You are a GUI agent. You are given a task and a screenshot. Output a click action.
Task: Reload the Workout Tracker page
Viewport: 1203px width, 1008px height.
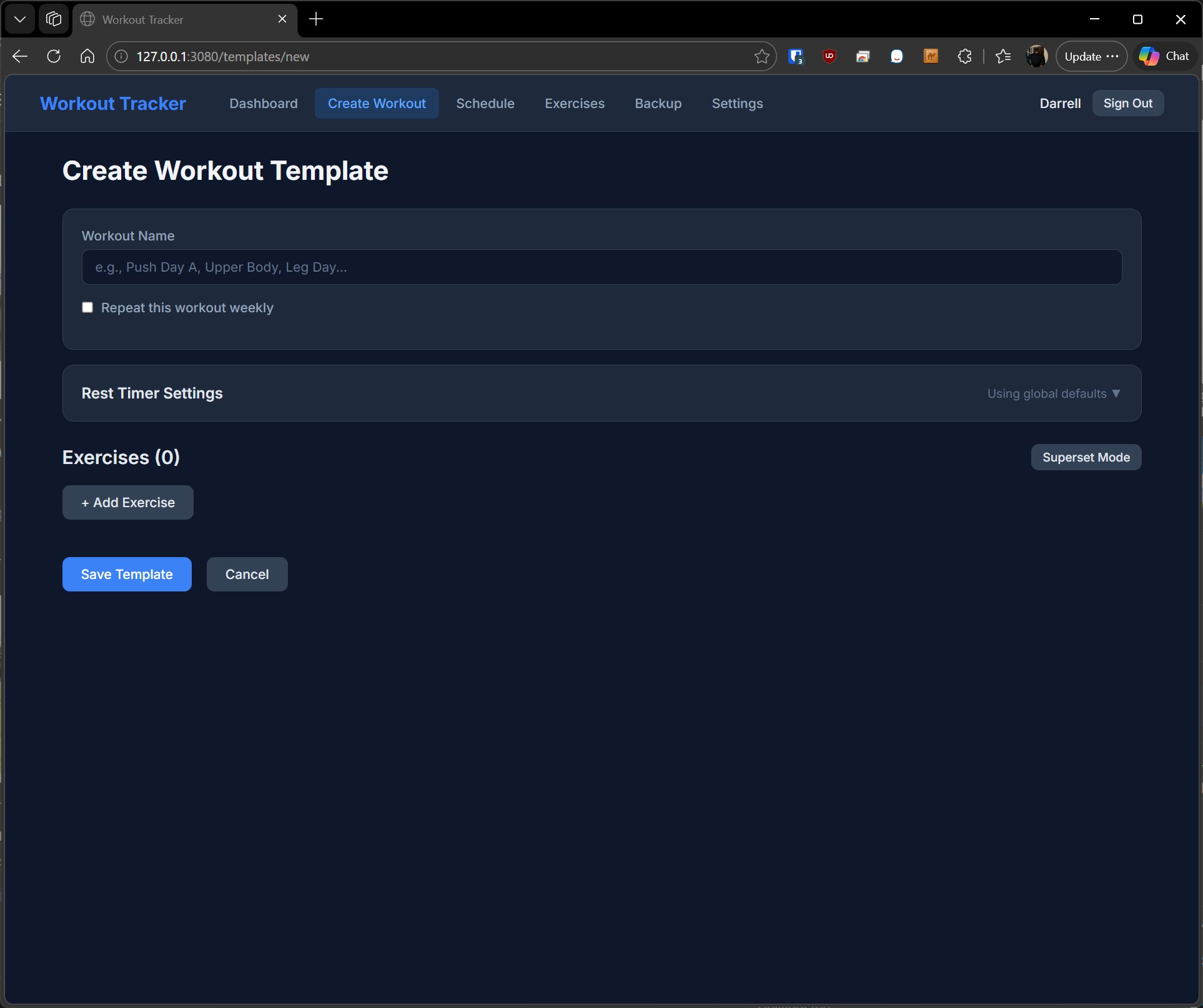(x=54, y=56)
